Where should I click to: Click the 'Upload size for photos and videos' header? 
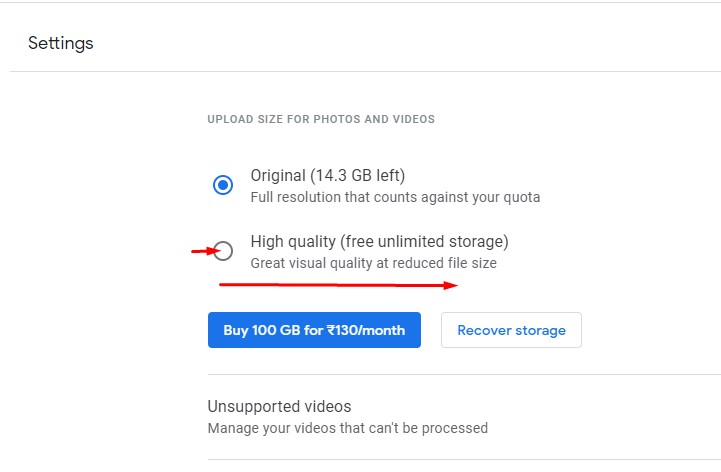click(x=321, y=119)
